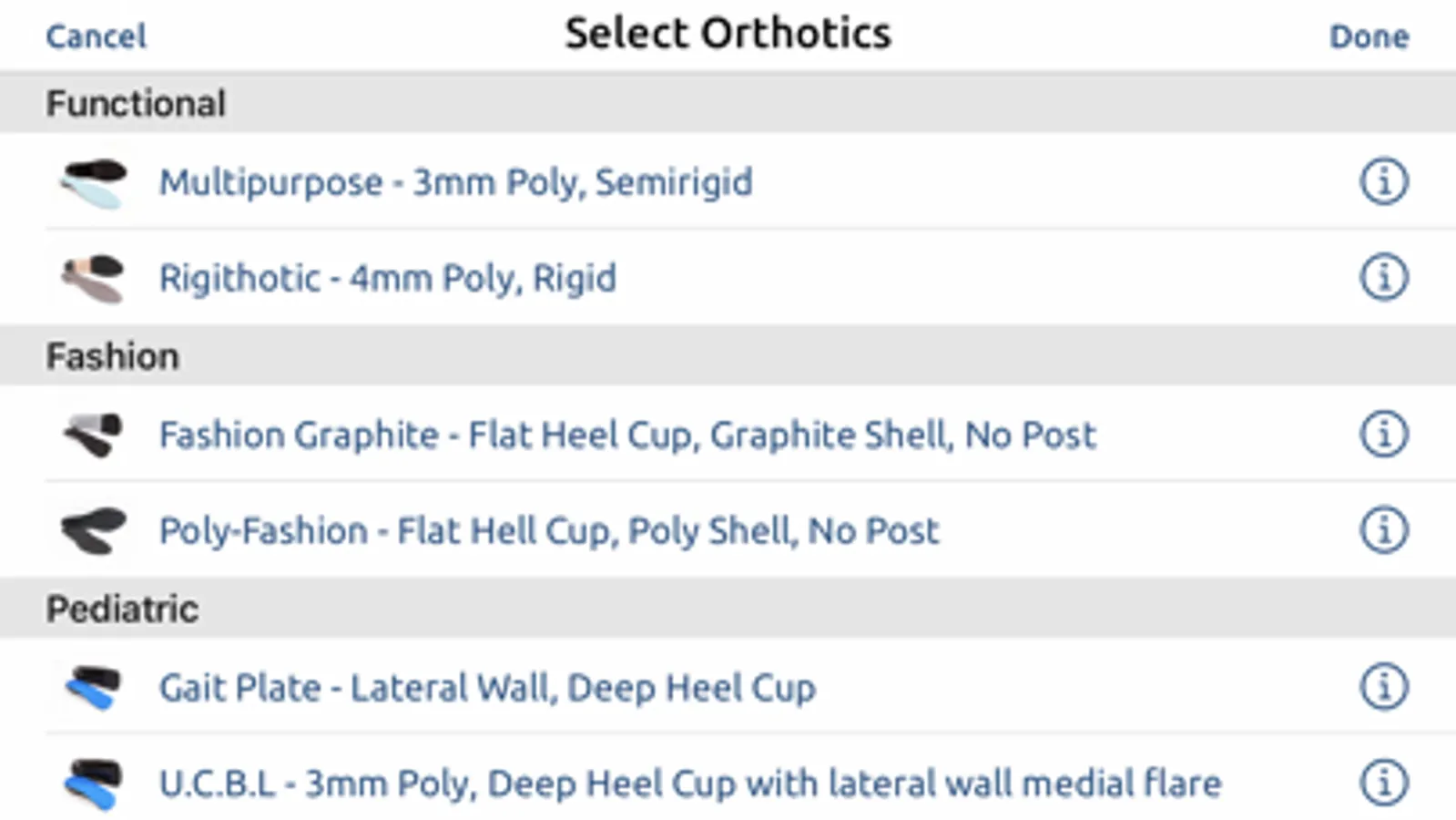Click the Multipurpose orthotic thumbnail image
The width and height of the screenshot is (1456, 820).
94,182
